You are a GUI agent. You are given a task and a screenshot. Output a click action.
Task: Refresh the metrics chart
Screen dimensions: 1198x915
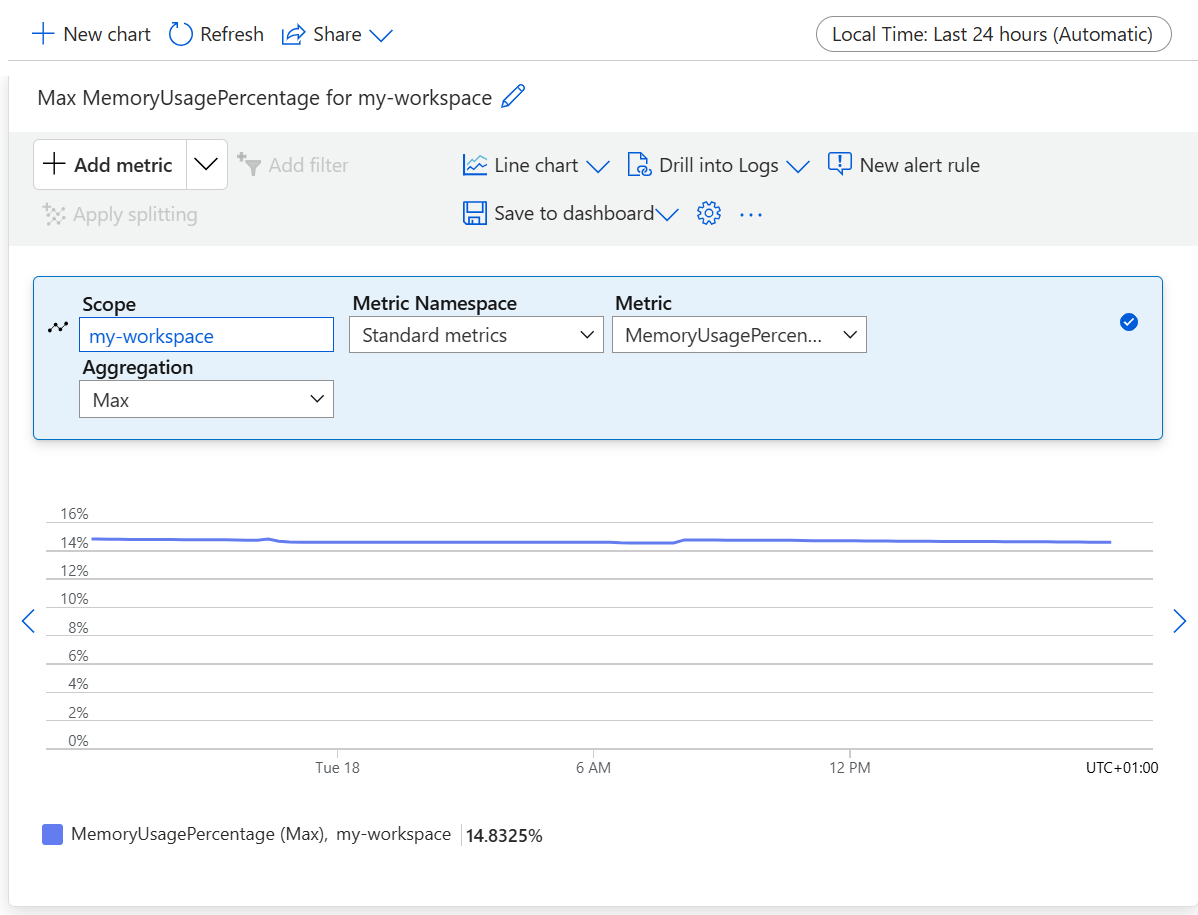point(215,33)
